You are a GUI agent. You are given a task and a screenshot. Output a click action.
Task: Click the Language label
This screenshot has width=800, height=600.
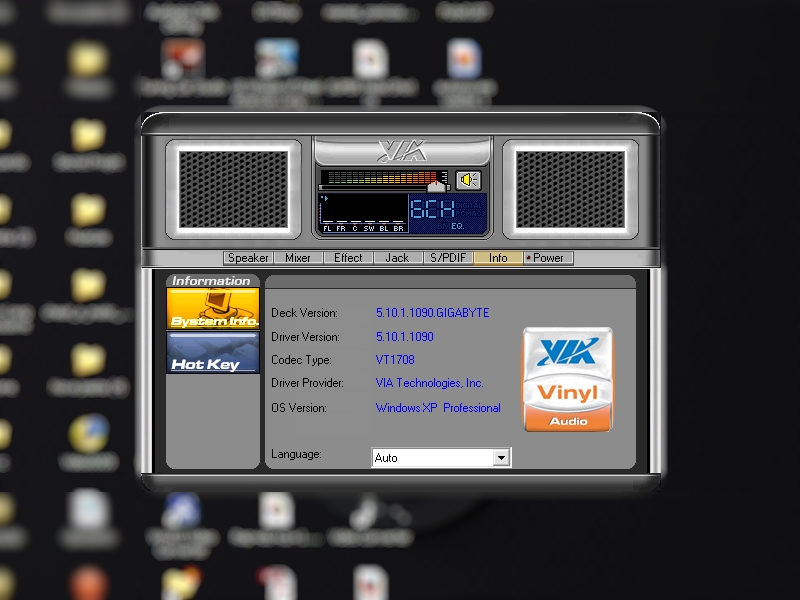click(296, 454)
